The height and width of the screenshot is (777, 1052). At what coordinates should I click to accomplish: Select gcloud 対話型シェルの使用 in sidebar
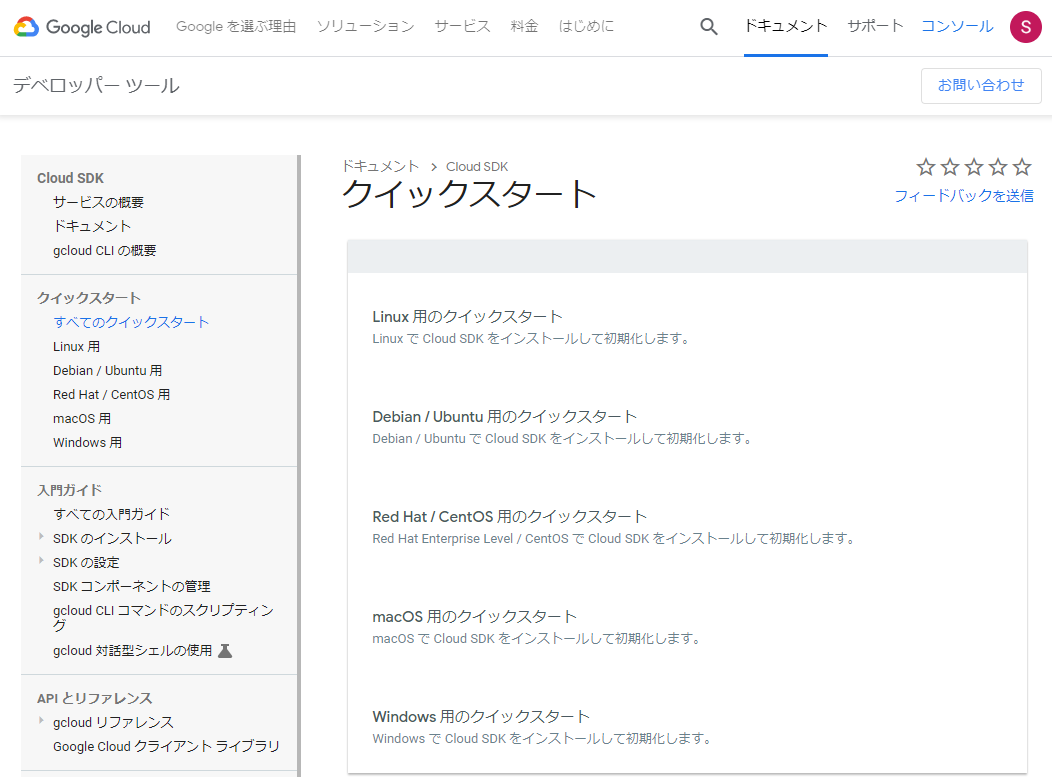[132, 650]
